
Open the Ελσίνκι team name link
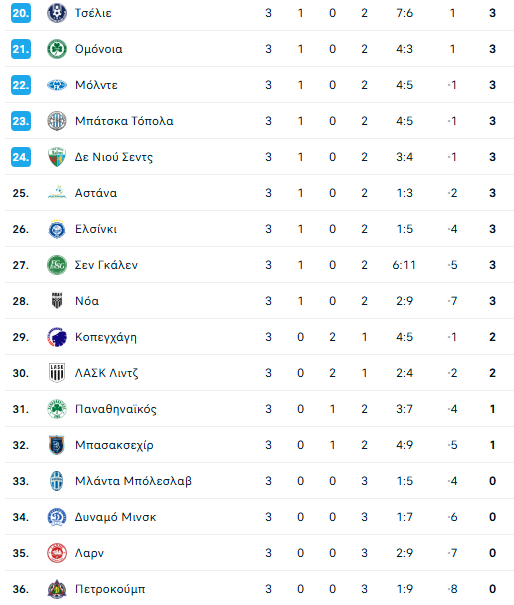point(96,229)
